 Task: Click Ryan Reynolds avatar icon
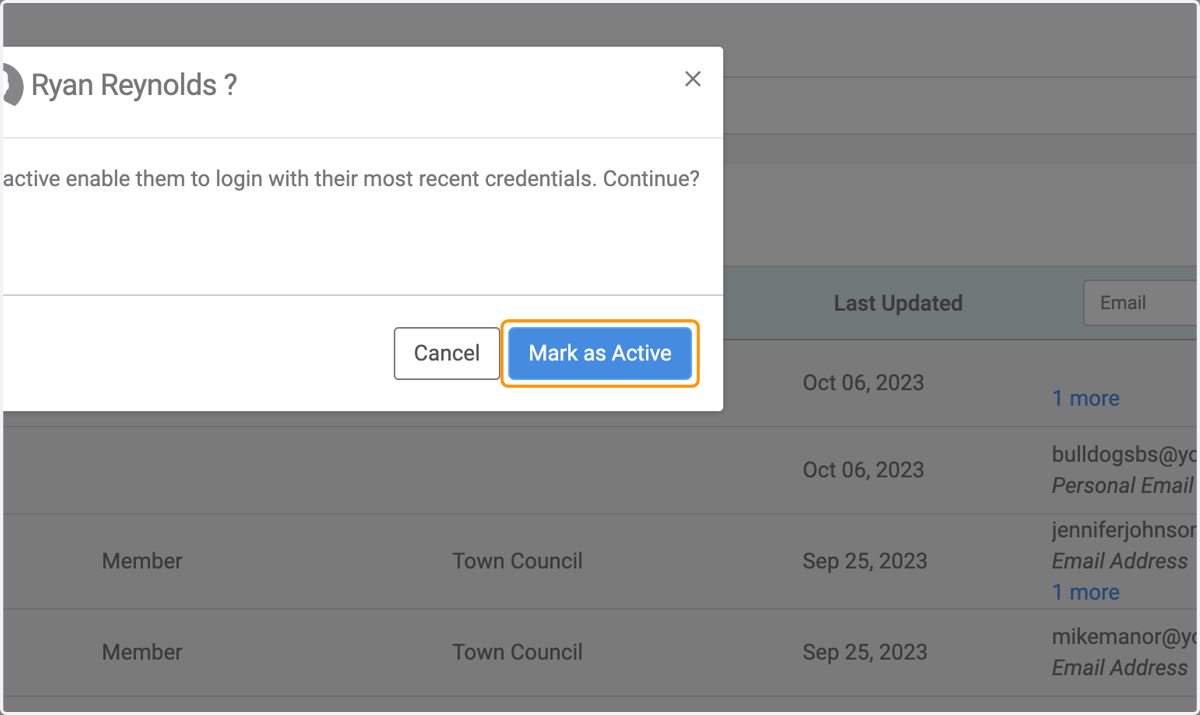tap(11, 86)
